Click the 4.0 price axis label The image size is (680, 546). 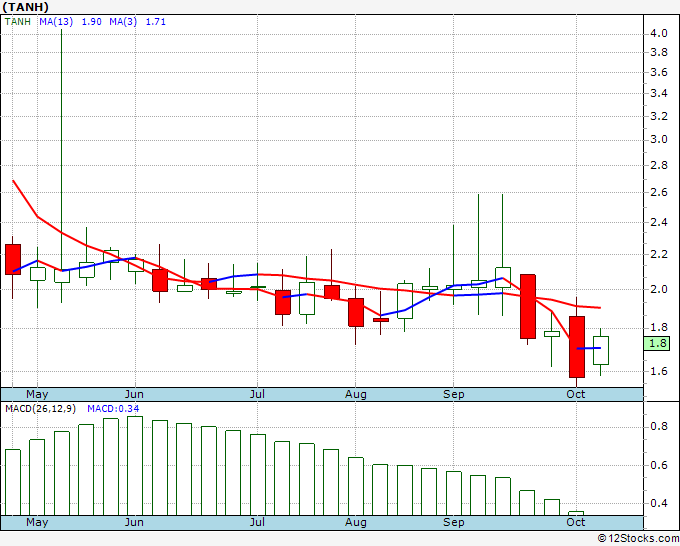(x=658, y=33)
